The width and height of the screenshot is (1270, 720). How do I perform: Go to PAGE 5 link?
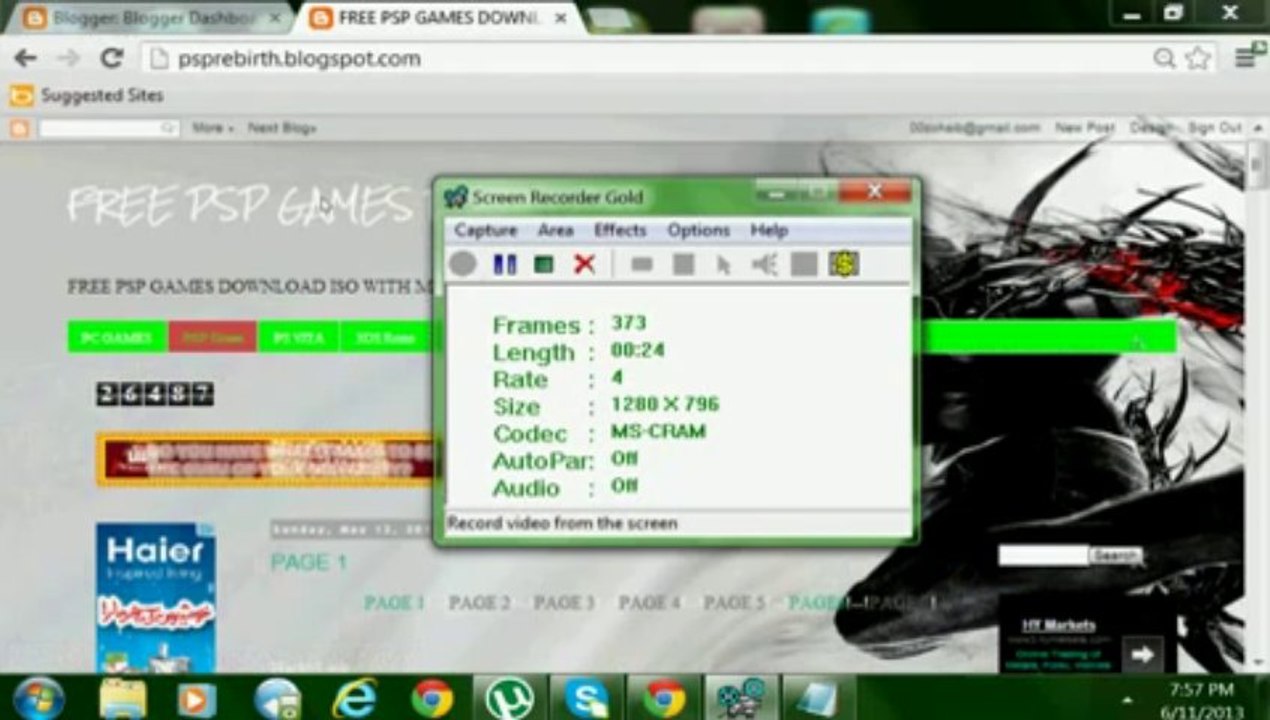[734, 603]
